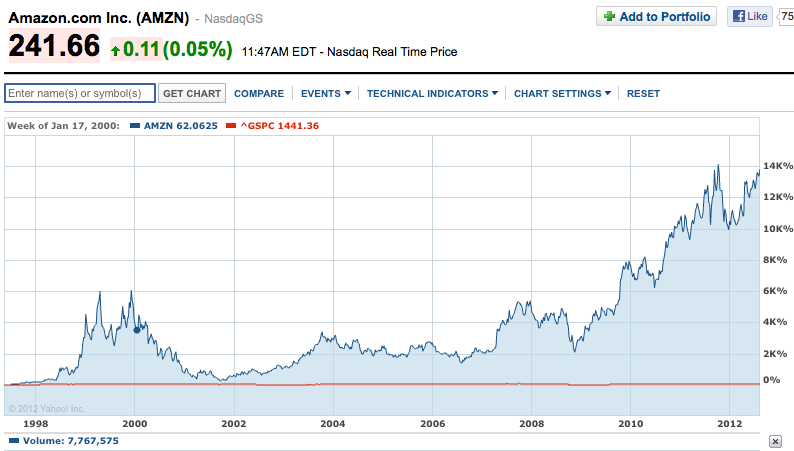Click the green up arrow price change icon
This screenshot has width=794, height=451.
click(115, 51)
